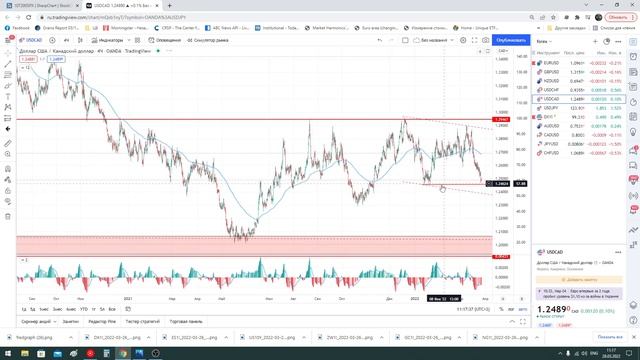Open the ideas lightbulb sidebar panel

[x=633, y=132]
